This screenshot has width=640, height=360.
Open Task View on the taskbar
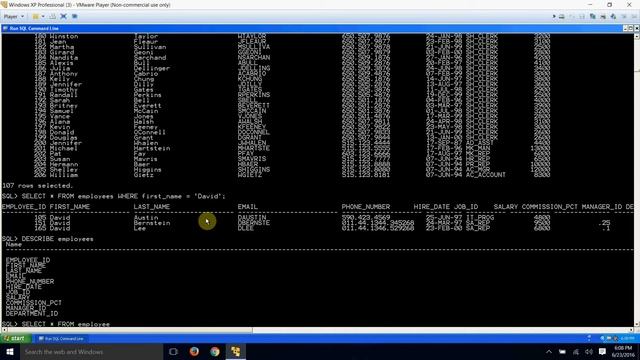click(x=173, y=351)
